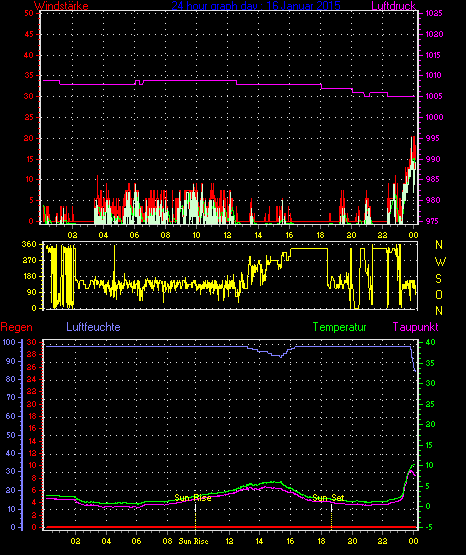
Task: Click the 1010 pressure axis value
Action: click(x=433, y=75)
